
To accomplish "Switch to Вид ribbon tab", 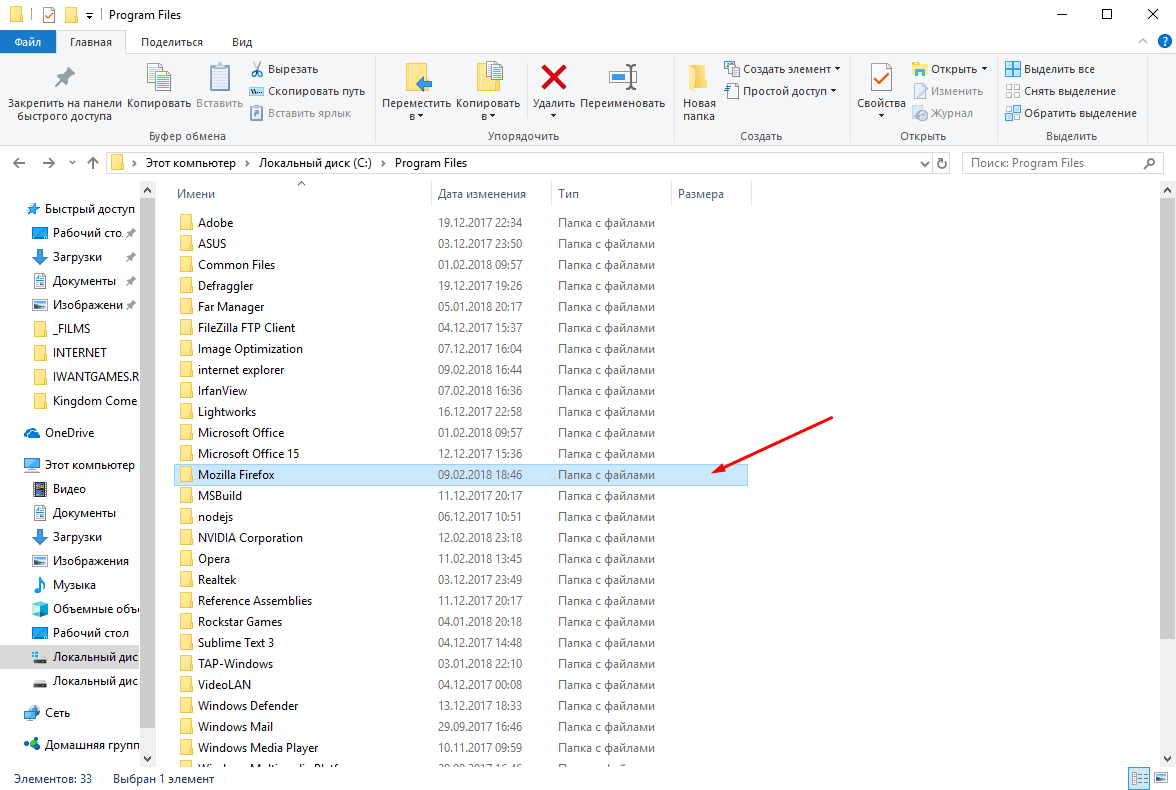I will (x=242, y=42).
